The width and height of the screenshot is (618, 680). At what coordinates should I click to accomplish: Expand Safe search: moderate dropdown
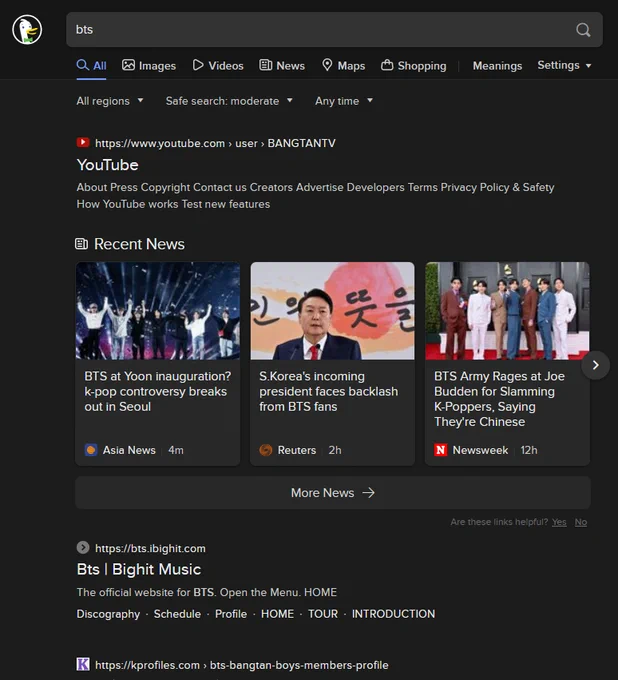(229, 101)
